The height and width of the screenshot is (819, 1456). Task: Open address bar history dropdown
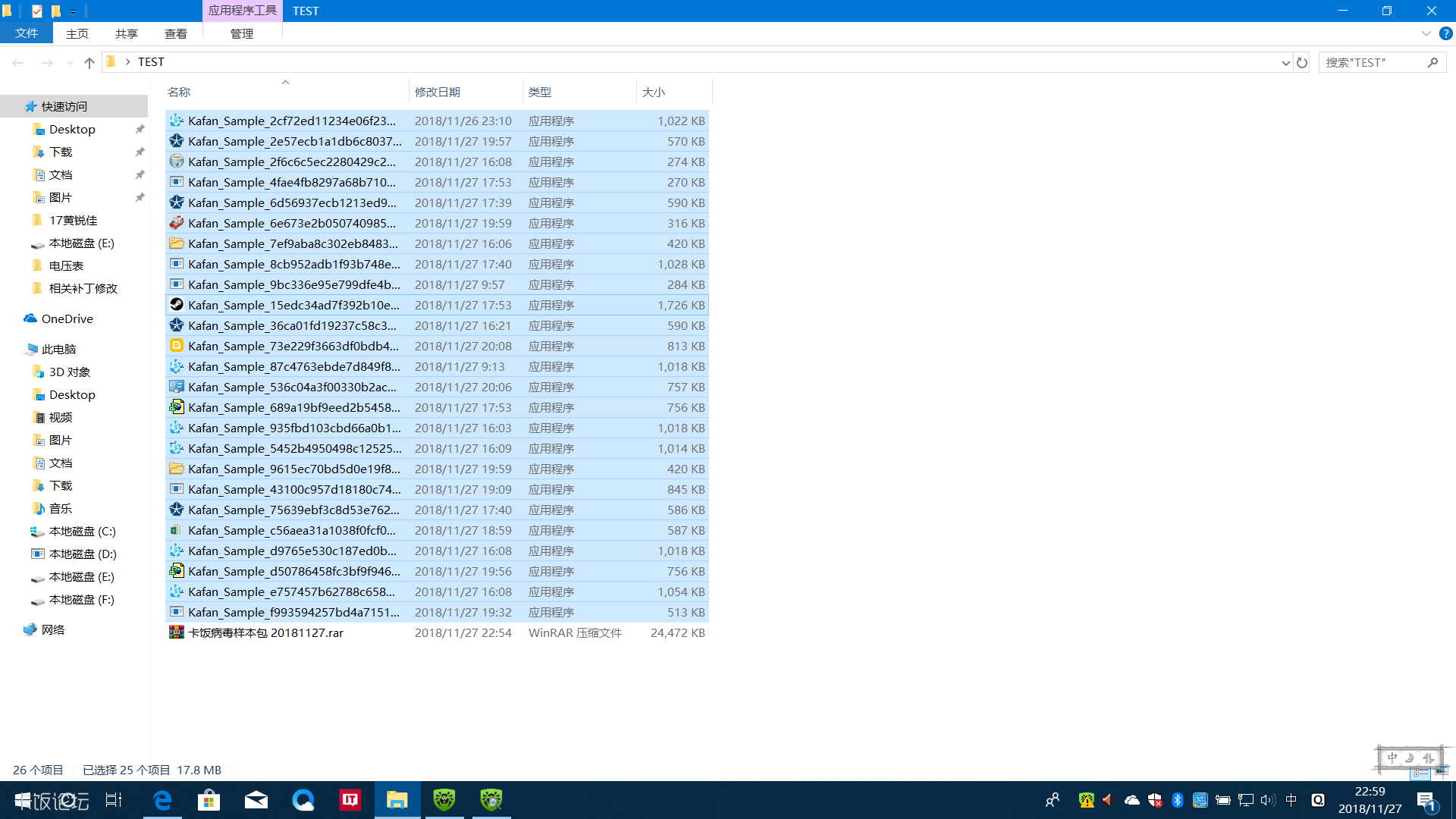point(1285,63)
